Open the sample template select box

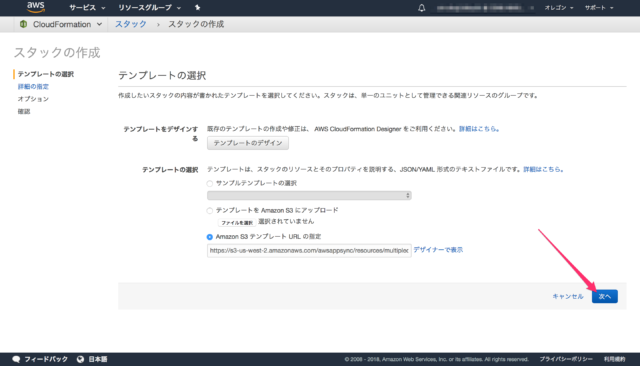[309, 195]
